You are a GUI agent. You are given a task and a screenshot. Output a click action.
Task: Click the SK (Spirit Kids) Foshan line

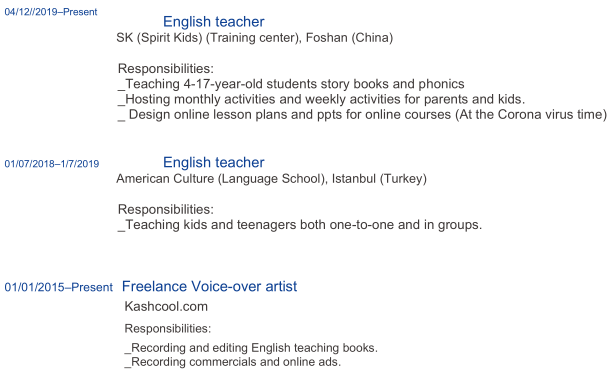[x=255, y=38]
